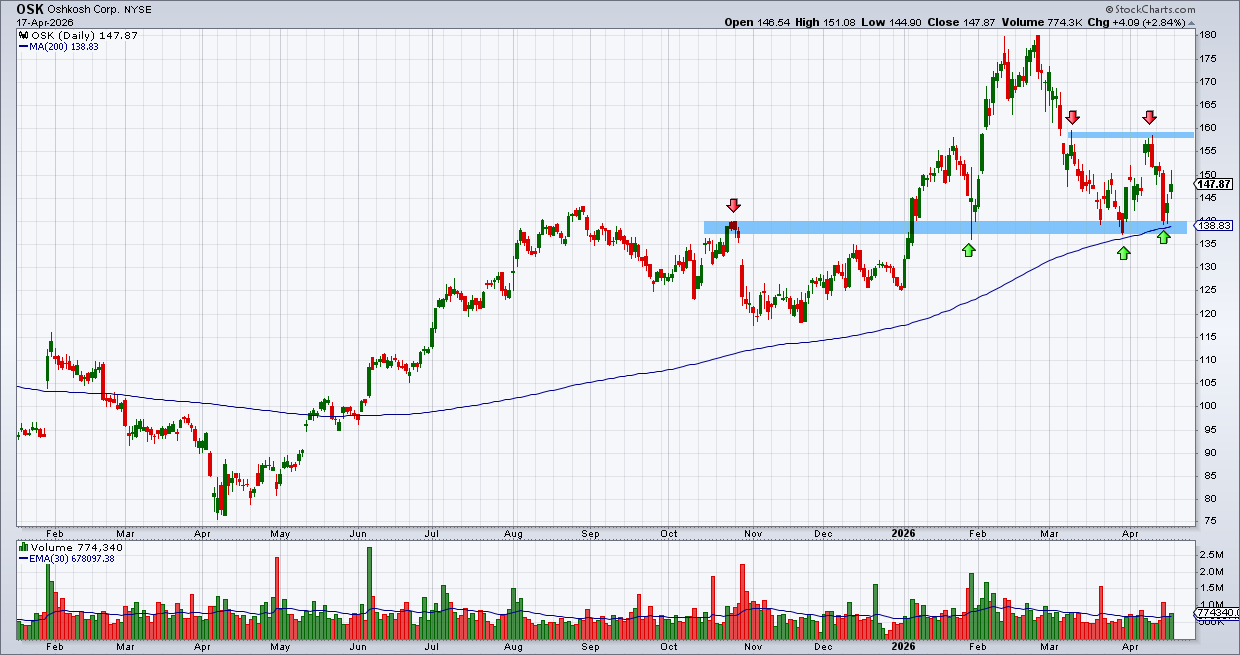Click the Aug label on time axis
Screen dimensions: 1240x655
point(513,534)
